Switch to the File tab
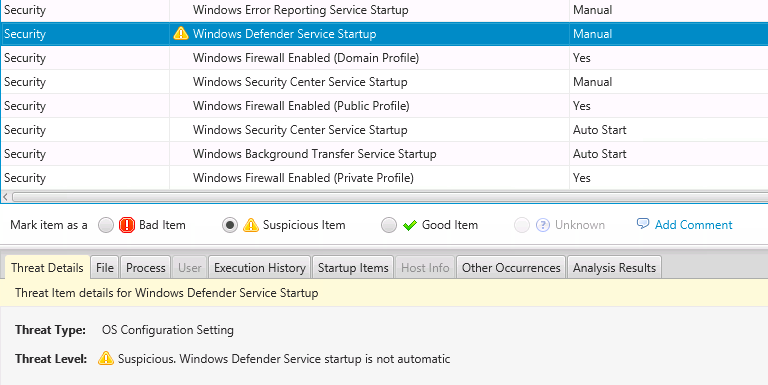Image resolution: width=768 pixels, height=385 pixels. pyautogui.click(x=105, y=268)
